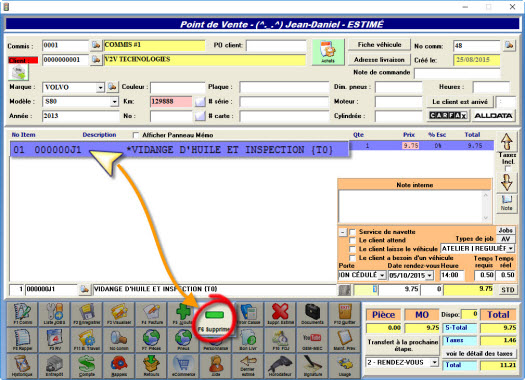Screen dimensions: 525x380
Task: Click the No comm magnifier icon in toolbar
Action: pyautogui.click(x=119, y=340)
